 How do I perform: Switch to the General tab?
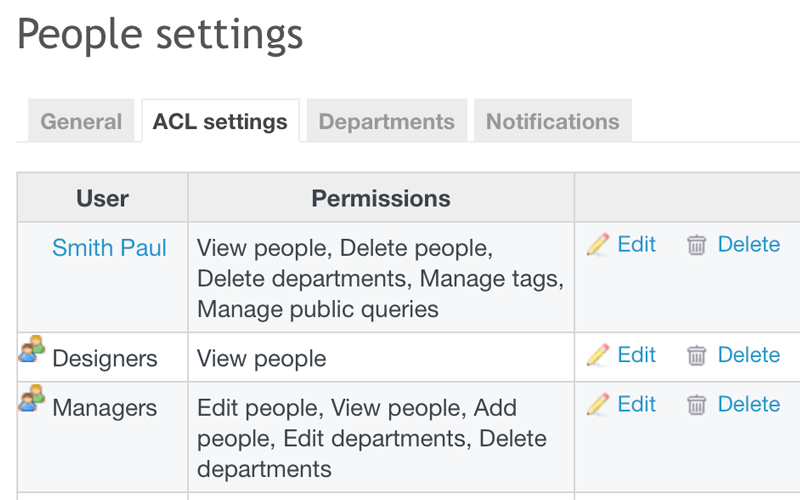point(81,122)
